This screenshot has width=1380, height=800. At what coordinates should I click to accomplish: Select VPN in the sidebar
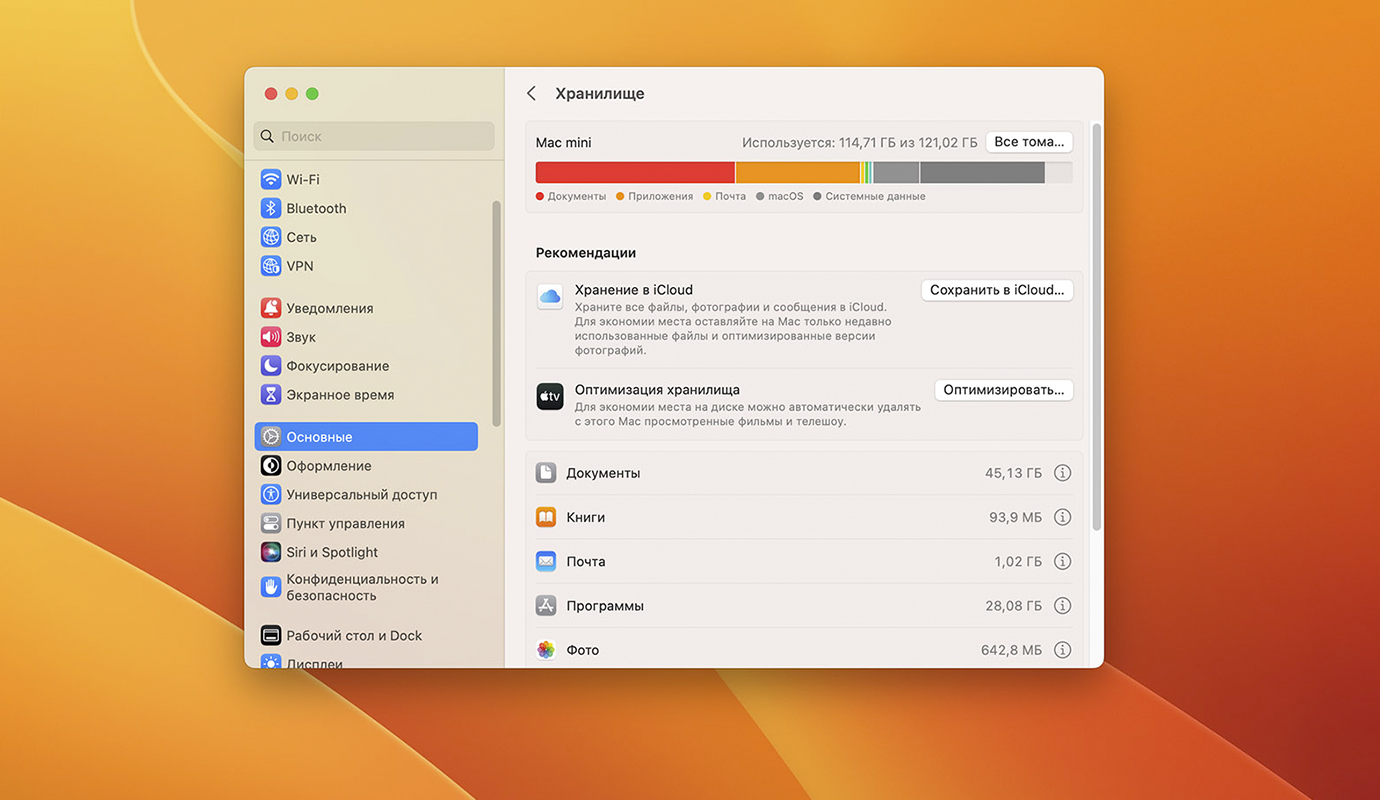[366, 266]
